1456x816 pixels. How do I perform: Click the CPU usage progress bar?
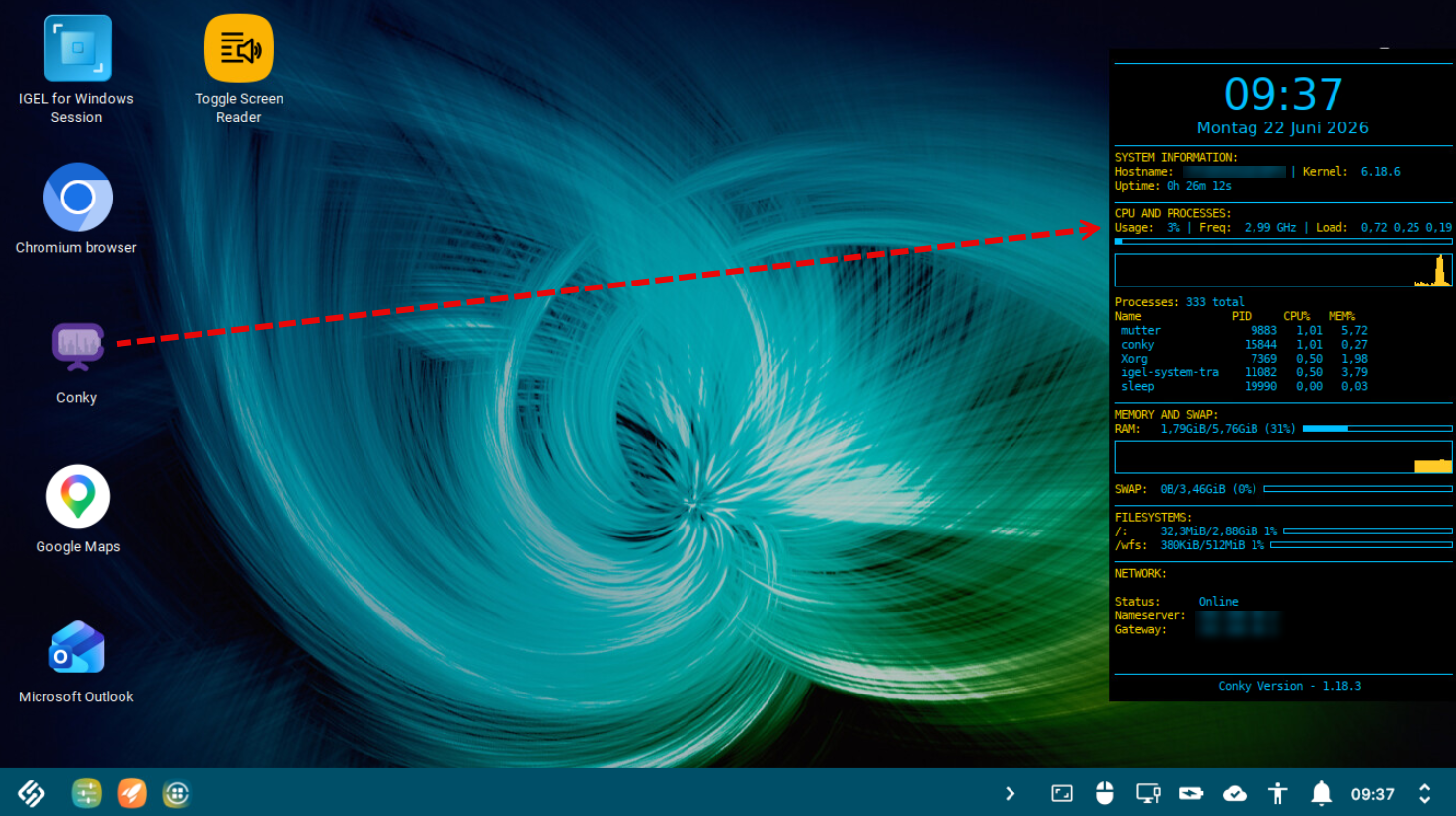point(1283,241)
